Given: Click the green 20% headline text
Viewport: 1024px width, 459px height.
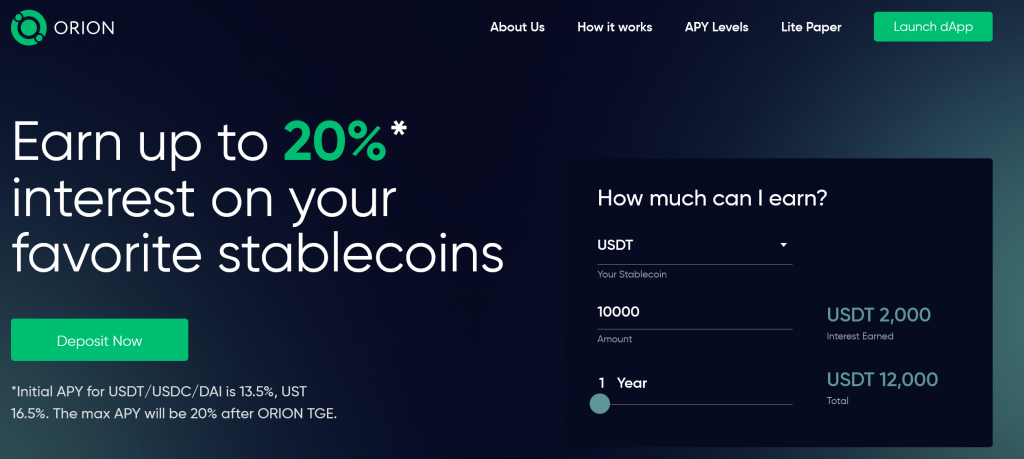Looking at the screenshot, I should coord(335,142).
